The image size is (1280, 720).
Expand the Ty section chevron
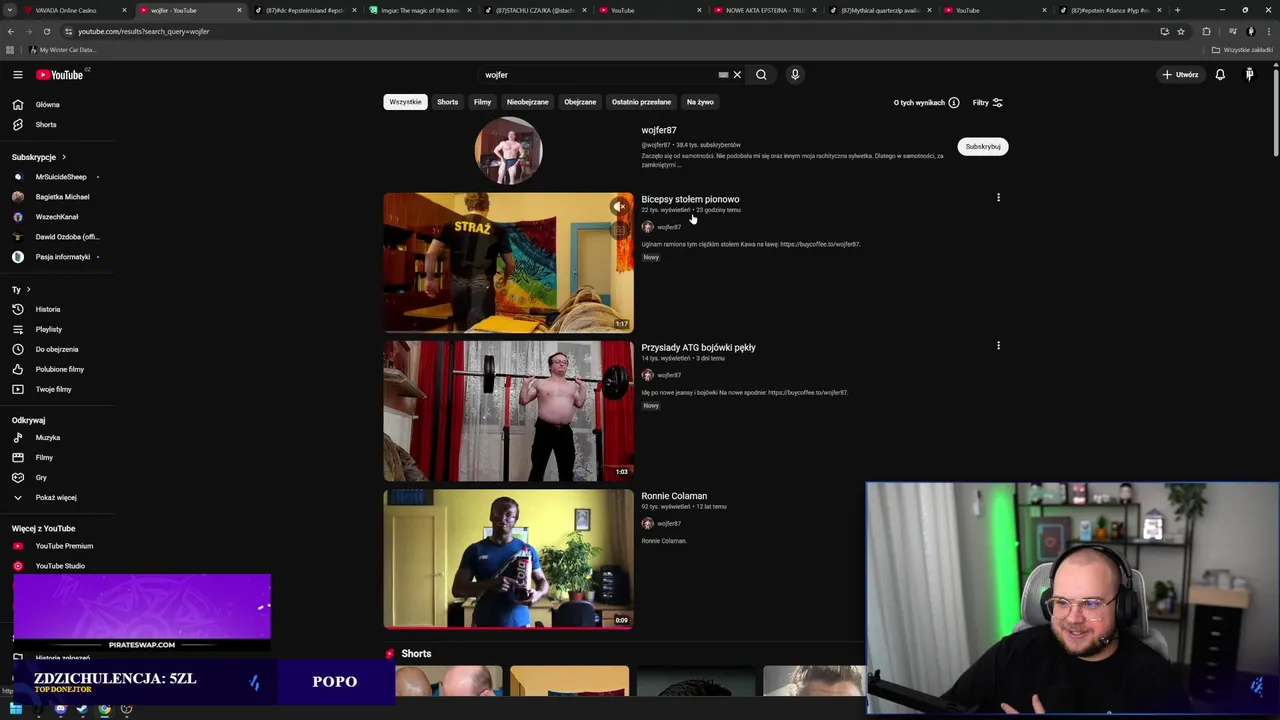coord(28,290)
